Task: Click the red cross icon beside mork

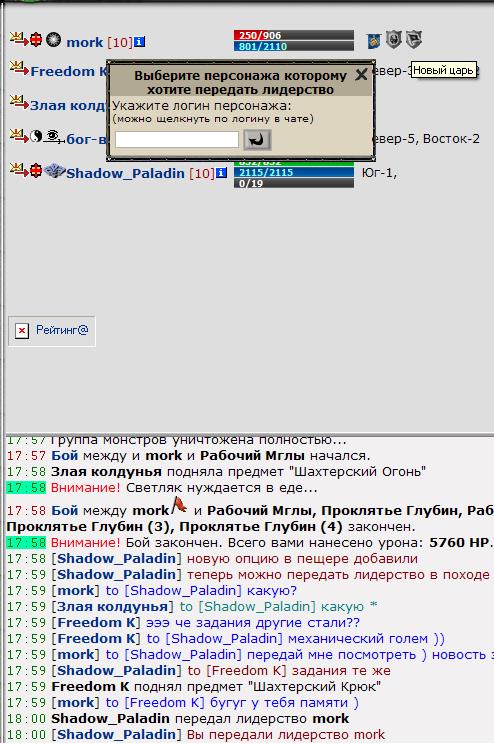Action: coord(36,40)
